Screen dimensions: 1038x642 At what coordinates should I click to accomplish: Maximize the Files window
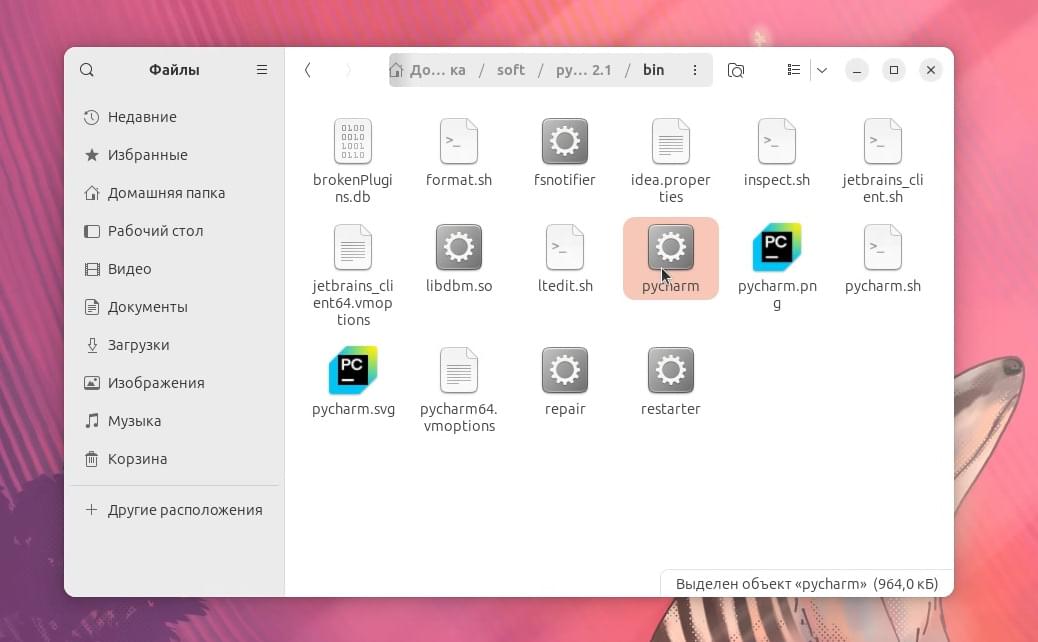click(894, 70)
